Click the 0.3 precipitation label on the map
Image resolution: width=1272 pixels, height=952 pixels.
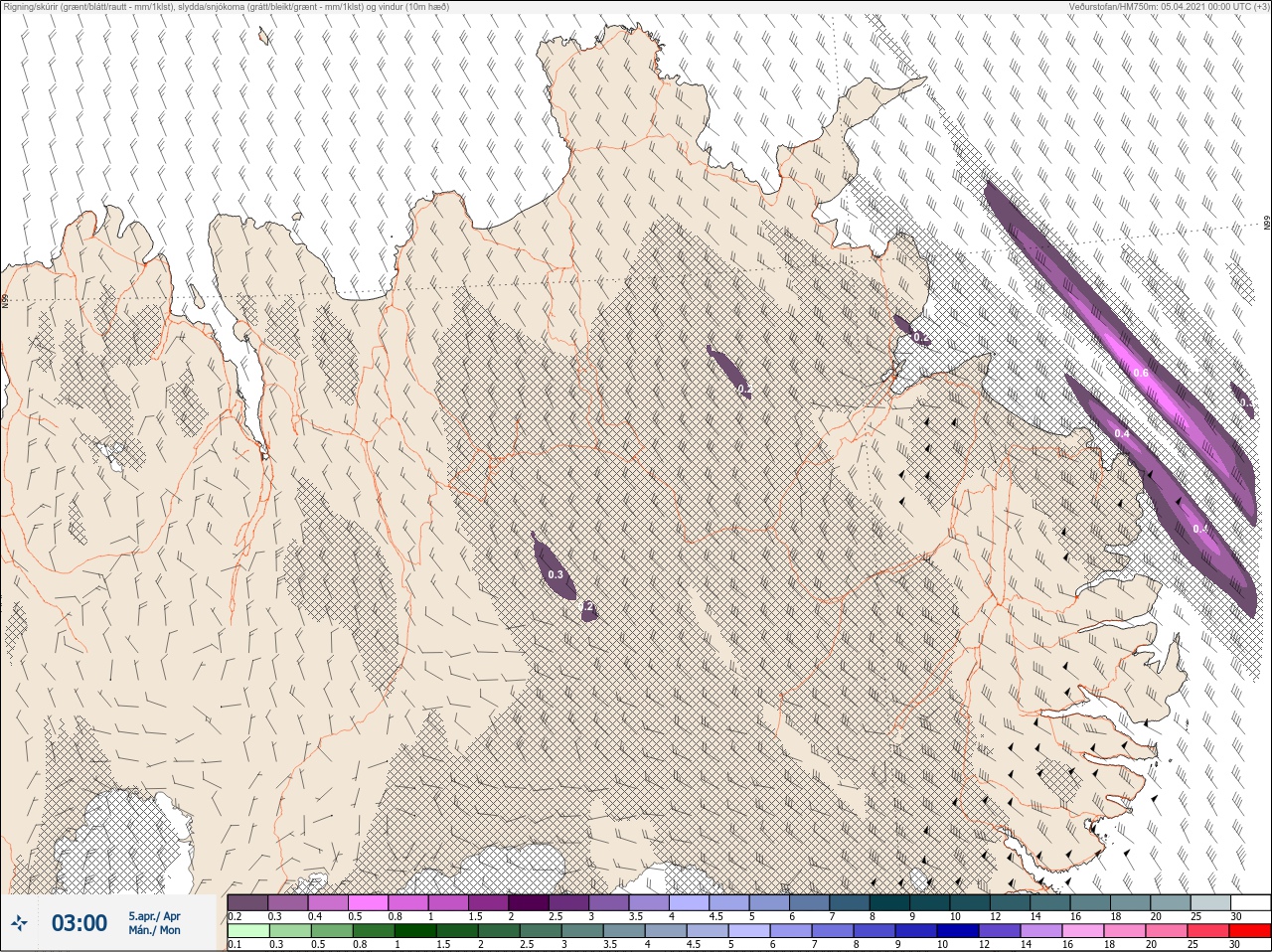click(x=556, y=575)
